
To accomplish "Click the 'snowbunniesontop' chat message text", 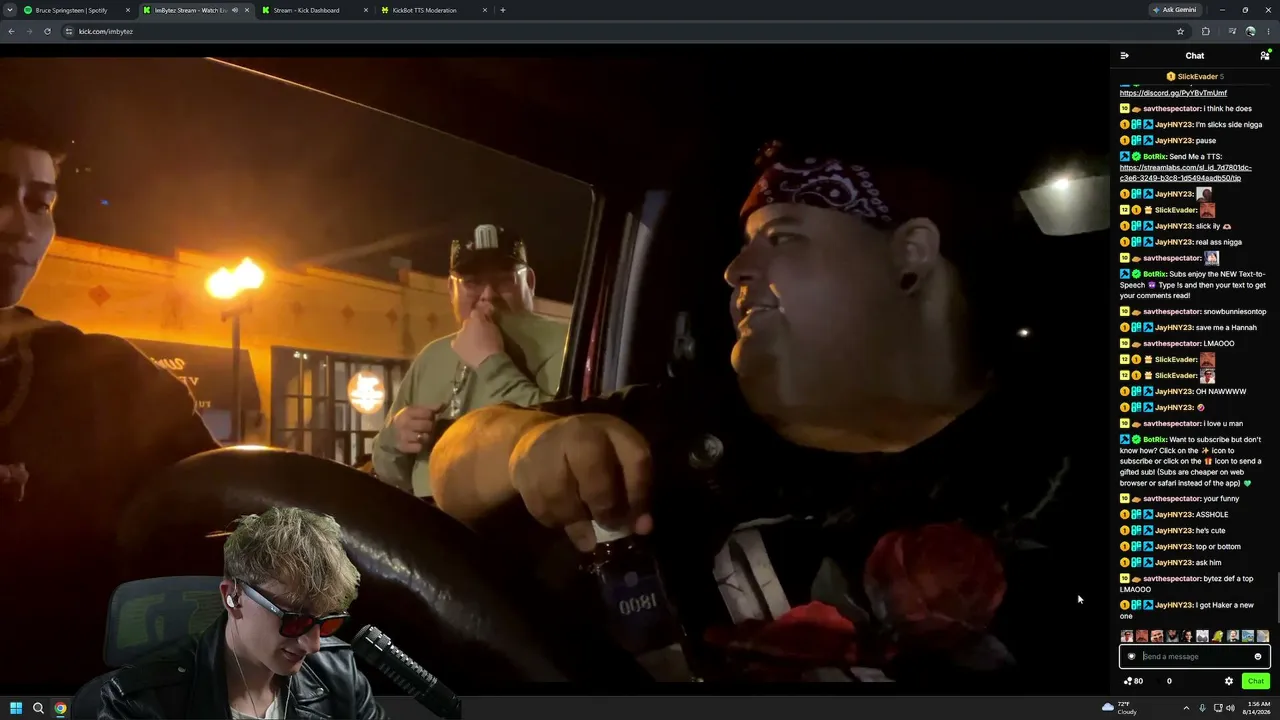I will click(1235, 311).
